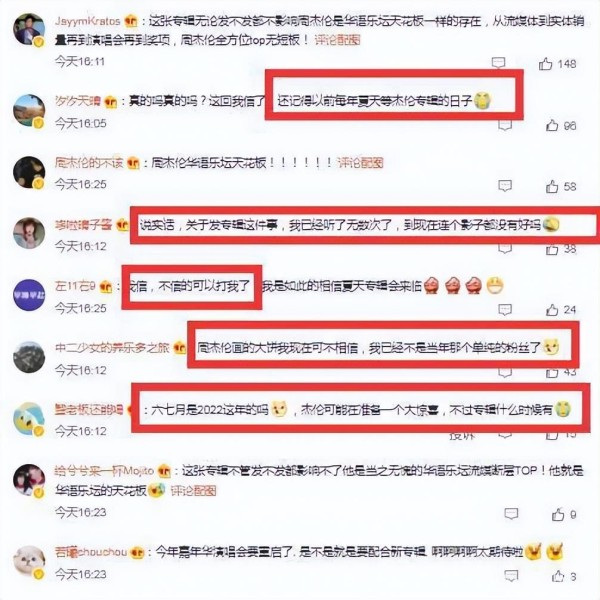
Task: Open 评论配图 link in JayymKratos's comment
Action: (x=337, y=39)
